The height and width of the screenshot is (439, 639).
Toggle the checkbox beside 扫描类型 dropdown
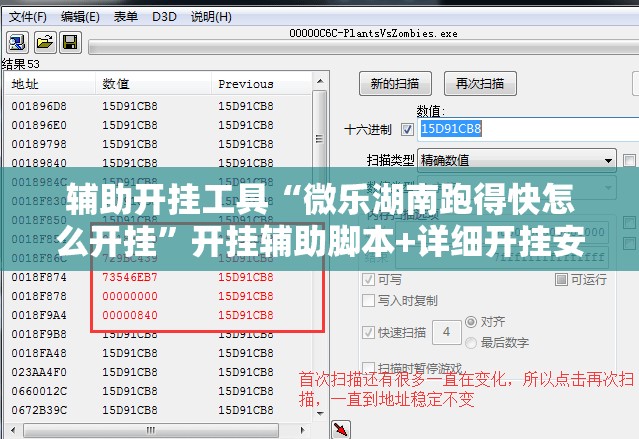tap(630, 160)
